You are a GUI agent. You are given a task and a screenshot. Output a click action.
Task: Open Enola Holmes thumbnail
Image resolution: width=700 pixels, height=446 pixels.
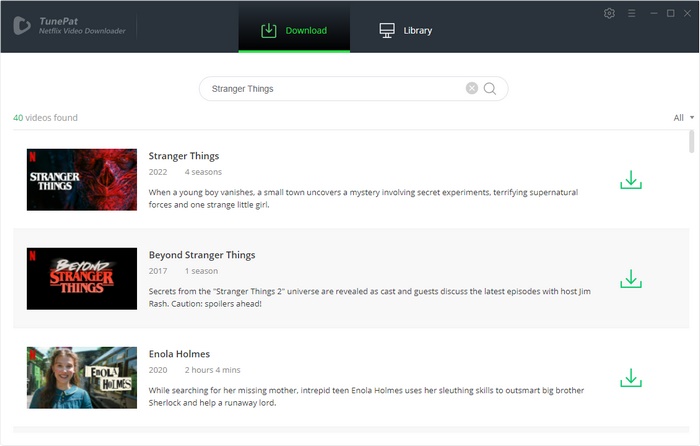click(82, 378)
